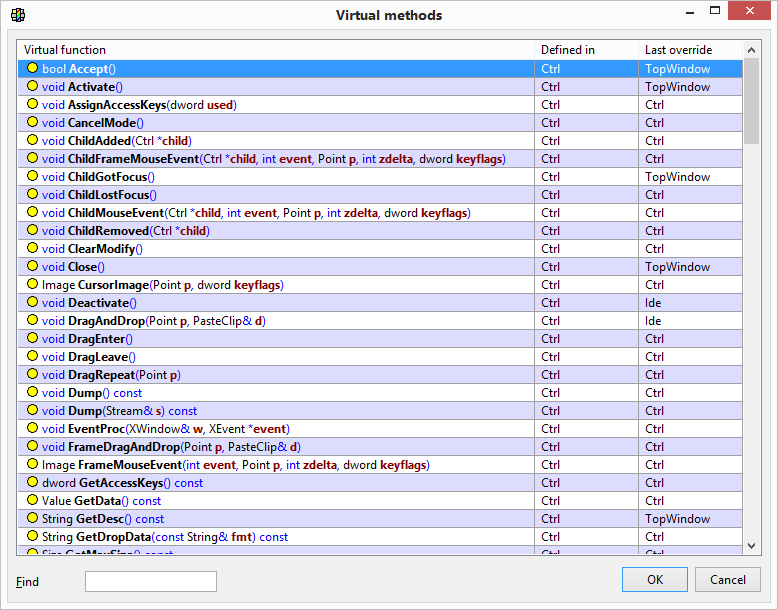The width and height of the screenshot is (778, 610).
Task: Click the yellow circle icon beside Accept()
Action: 32,69
